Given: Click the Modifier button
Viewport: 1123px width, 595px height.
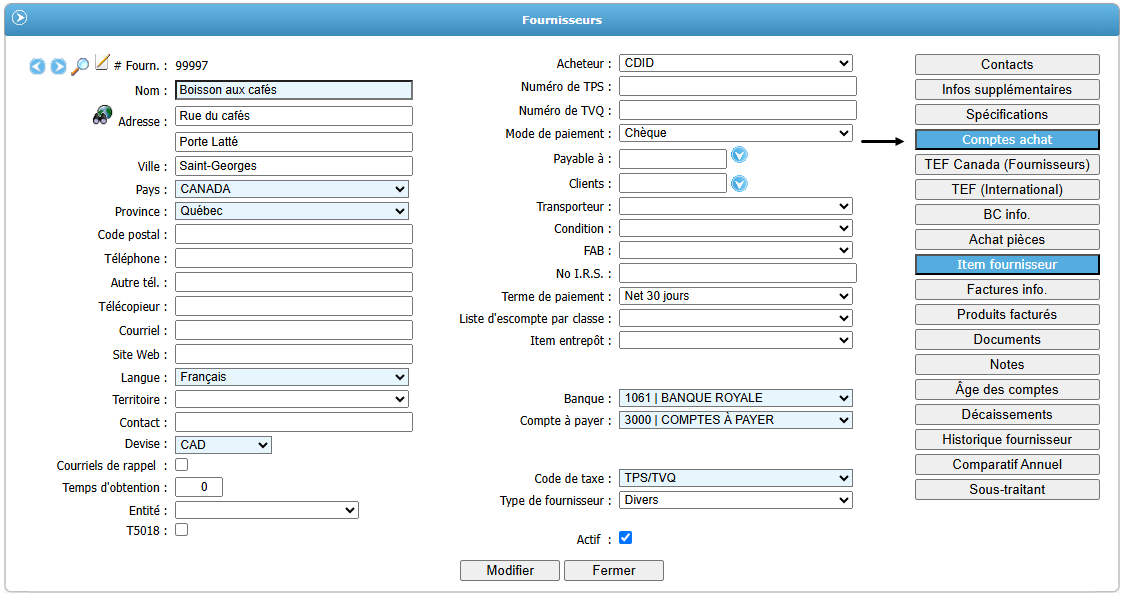Looking at the screenshot, I should coord(510,570).
